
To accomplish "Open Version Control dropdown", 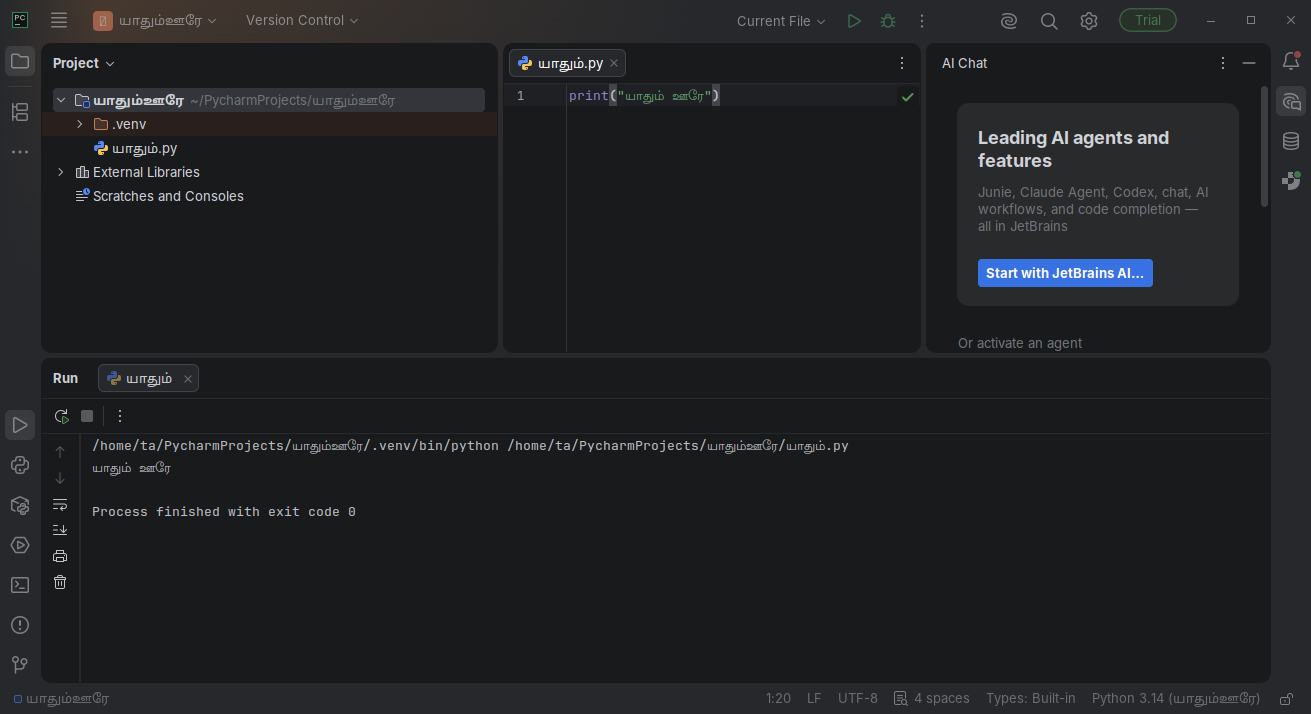I will pyautogui.click(x=302, y=20).
